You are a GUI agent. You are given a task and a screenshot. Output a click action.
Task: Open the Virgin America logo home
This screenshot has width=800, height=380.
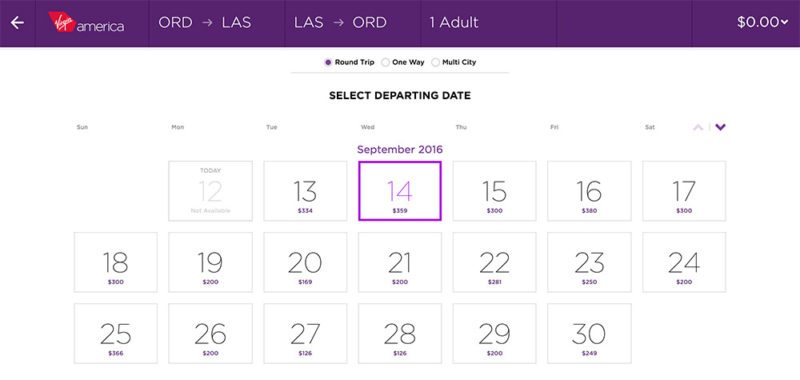[86, 22]
